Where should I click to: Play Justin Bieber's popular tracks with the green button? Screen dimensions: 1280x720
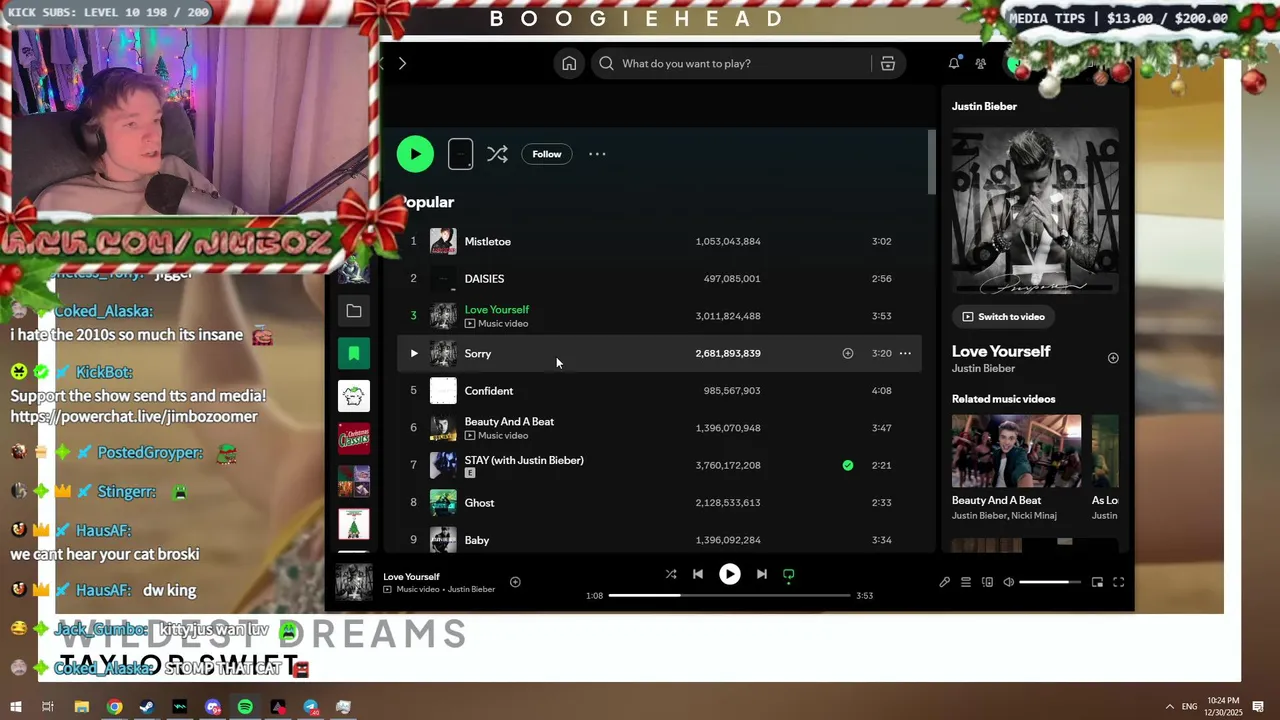click(x=415, y=154)
